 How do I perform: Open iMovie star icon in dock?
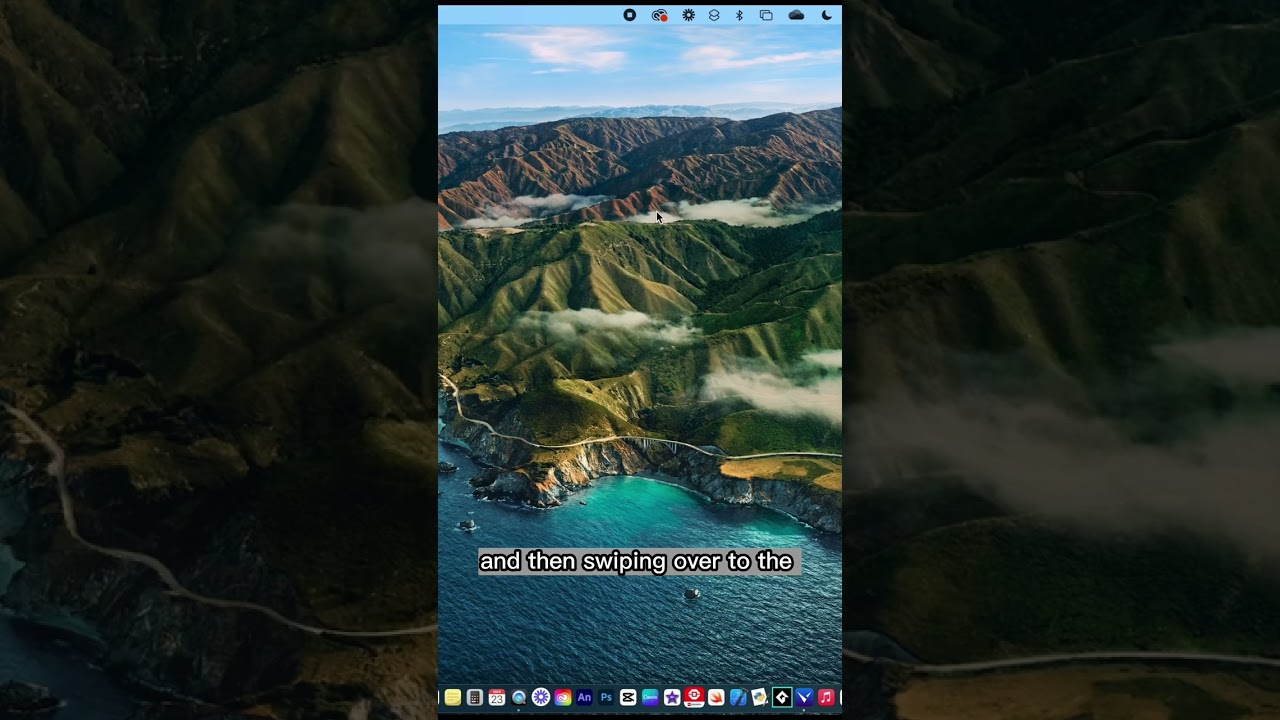pyautogui.click(x=672, y=697)
